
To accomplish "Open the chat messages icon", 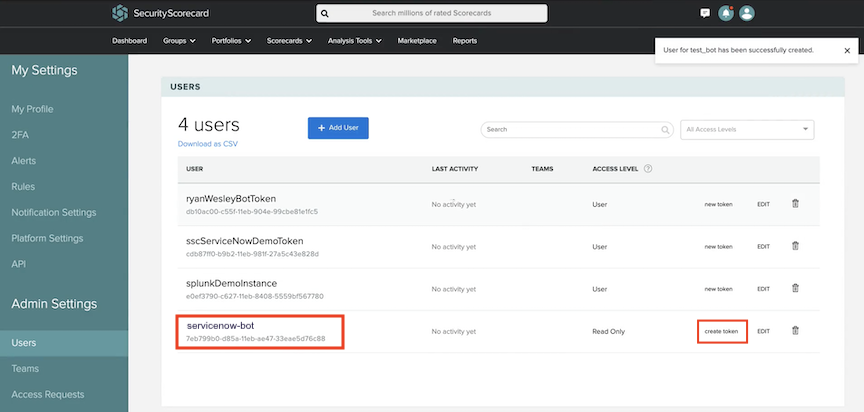I will tap(705, 13).
